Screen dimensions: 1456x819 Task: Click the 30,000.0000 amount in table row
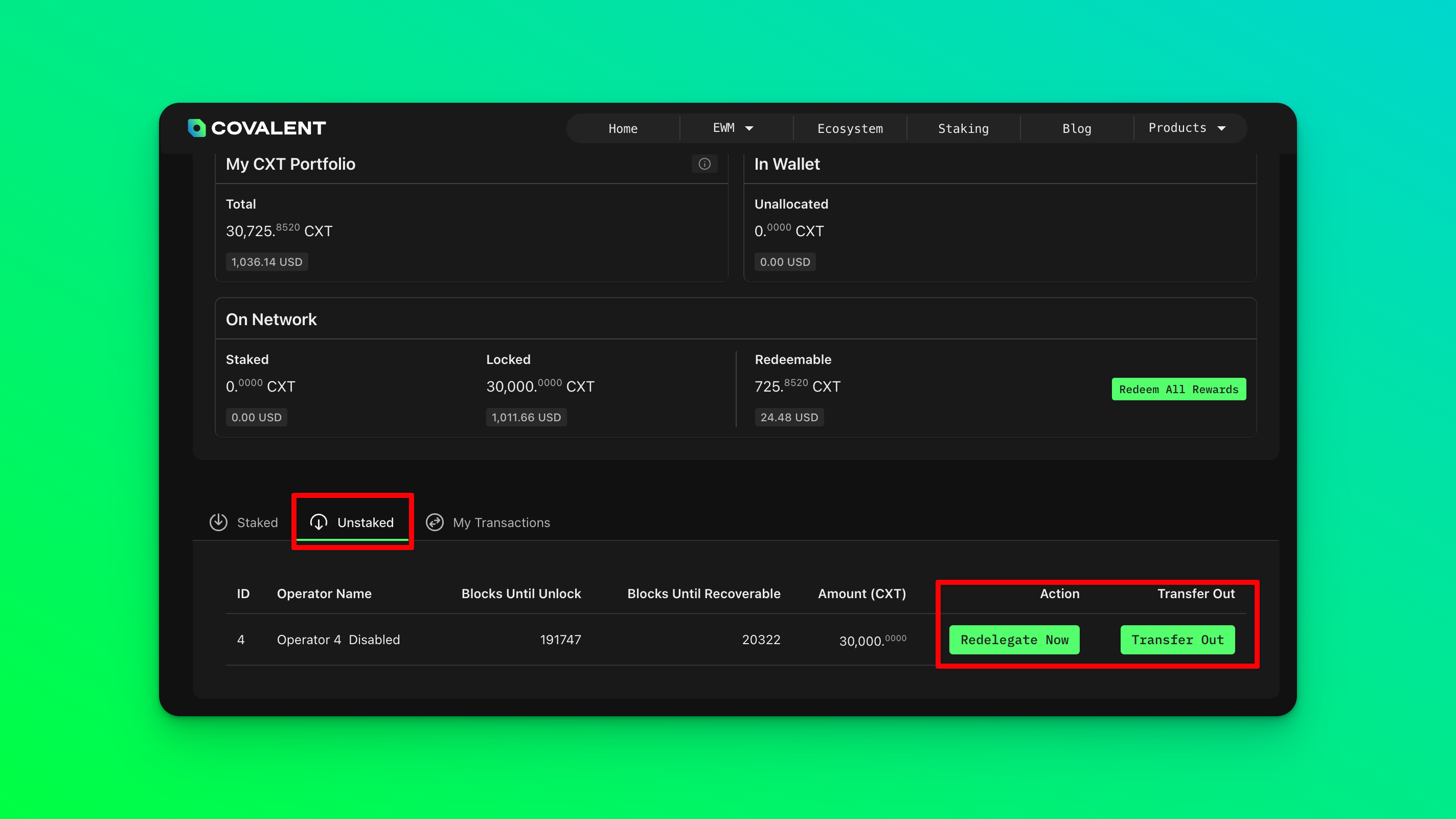click(873, 640)
